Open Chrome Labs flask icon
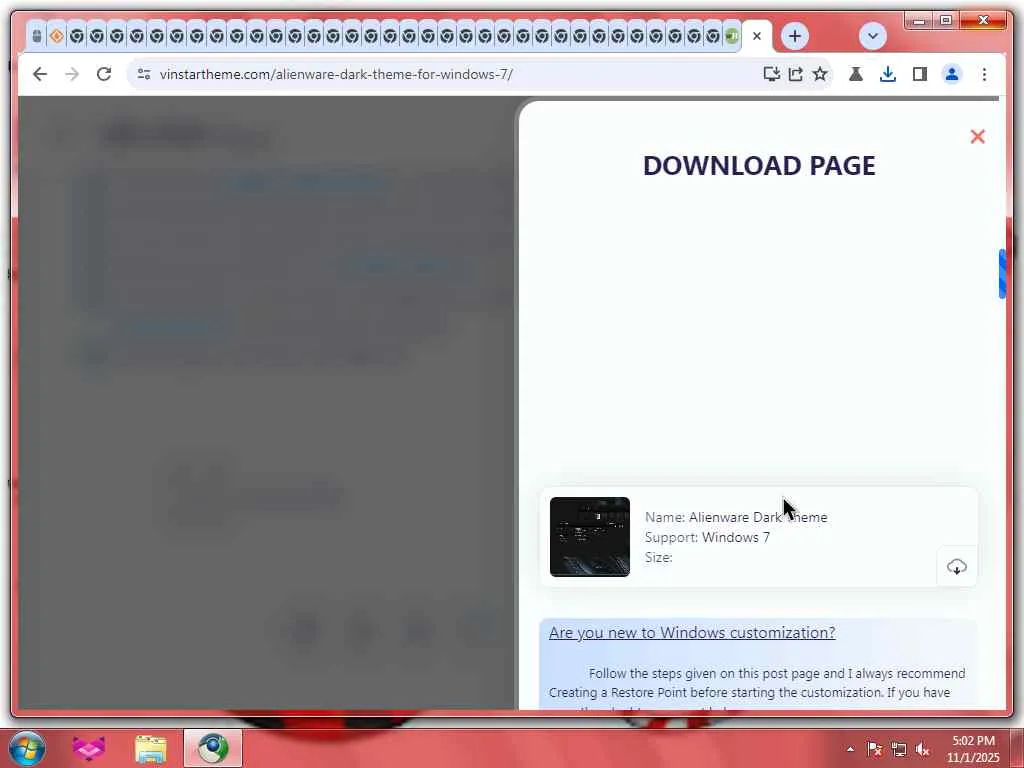 tap(856, 74)
